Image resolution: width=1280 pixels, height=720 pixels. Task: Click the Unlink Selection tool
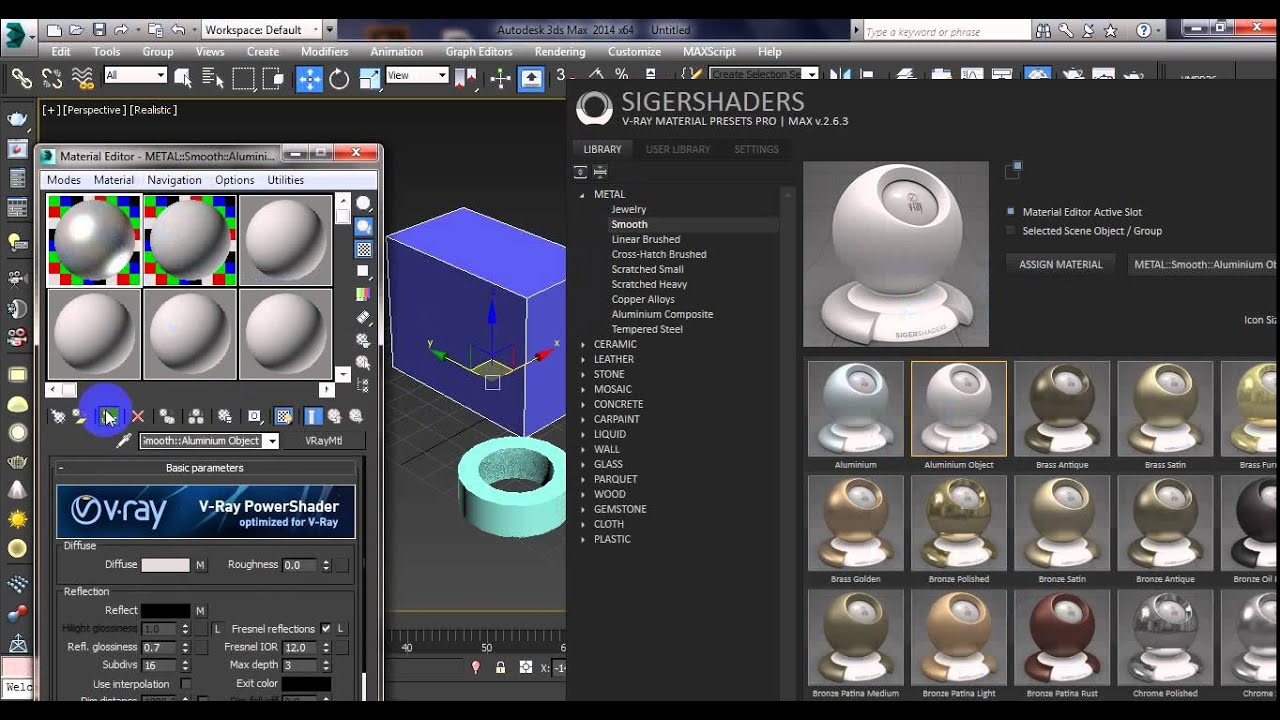[x=52, y=78]
